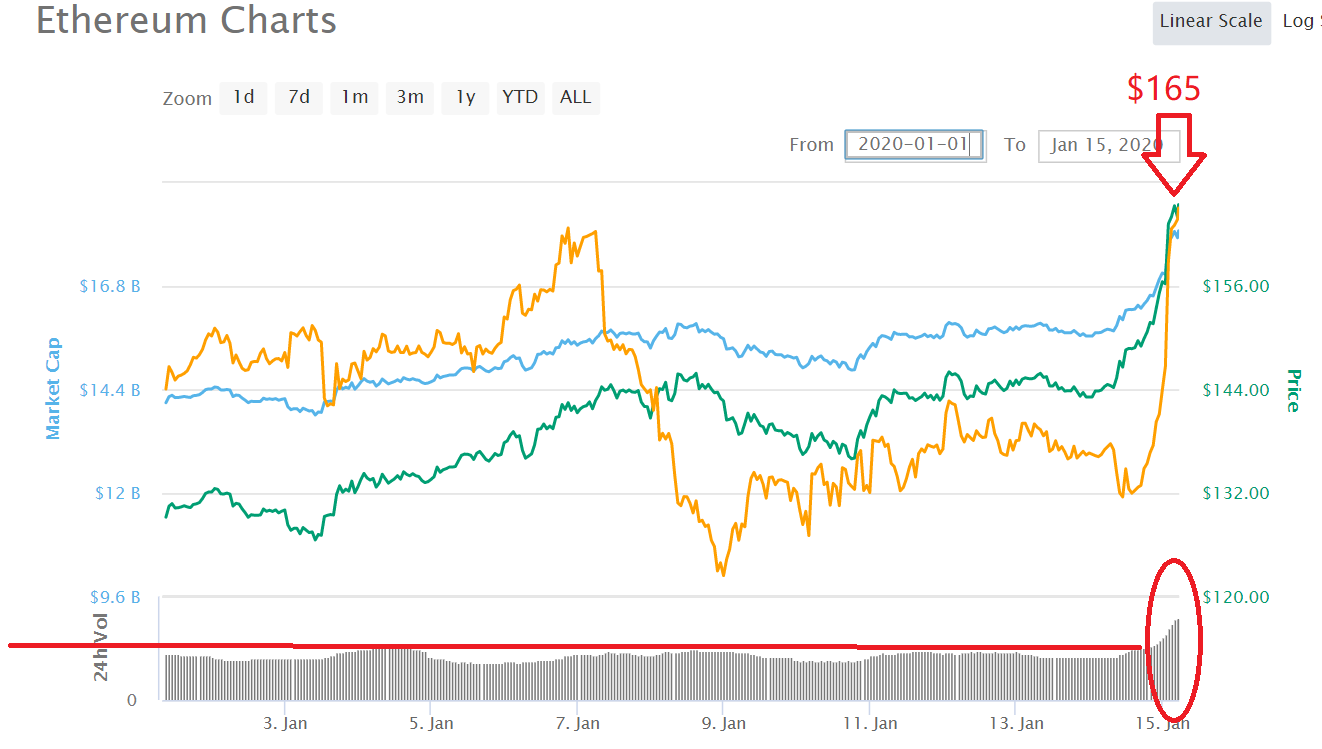Click the $9.6 B market cap label
This screenshot has width=1322, height=749.
(115, 598)
